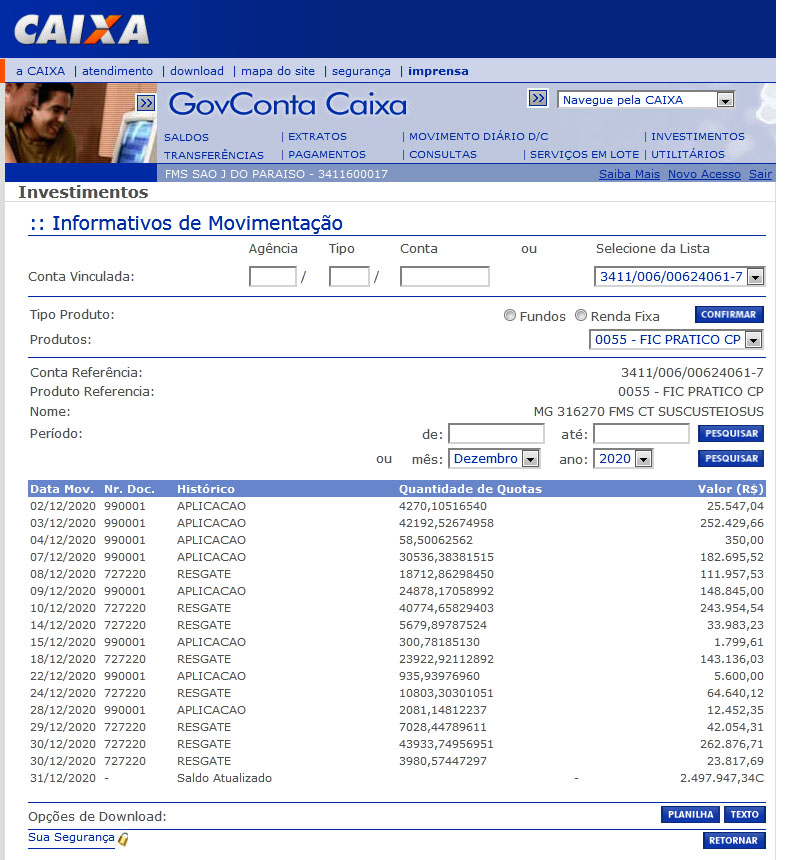Click the Data Mov. column header
Screen dimensions: 793x860
tap(62, 489)
